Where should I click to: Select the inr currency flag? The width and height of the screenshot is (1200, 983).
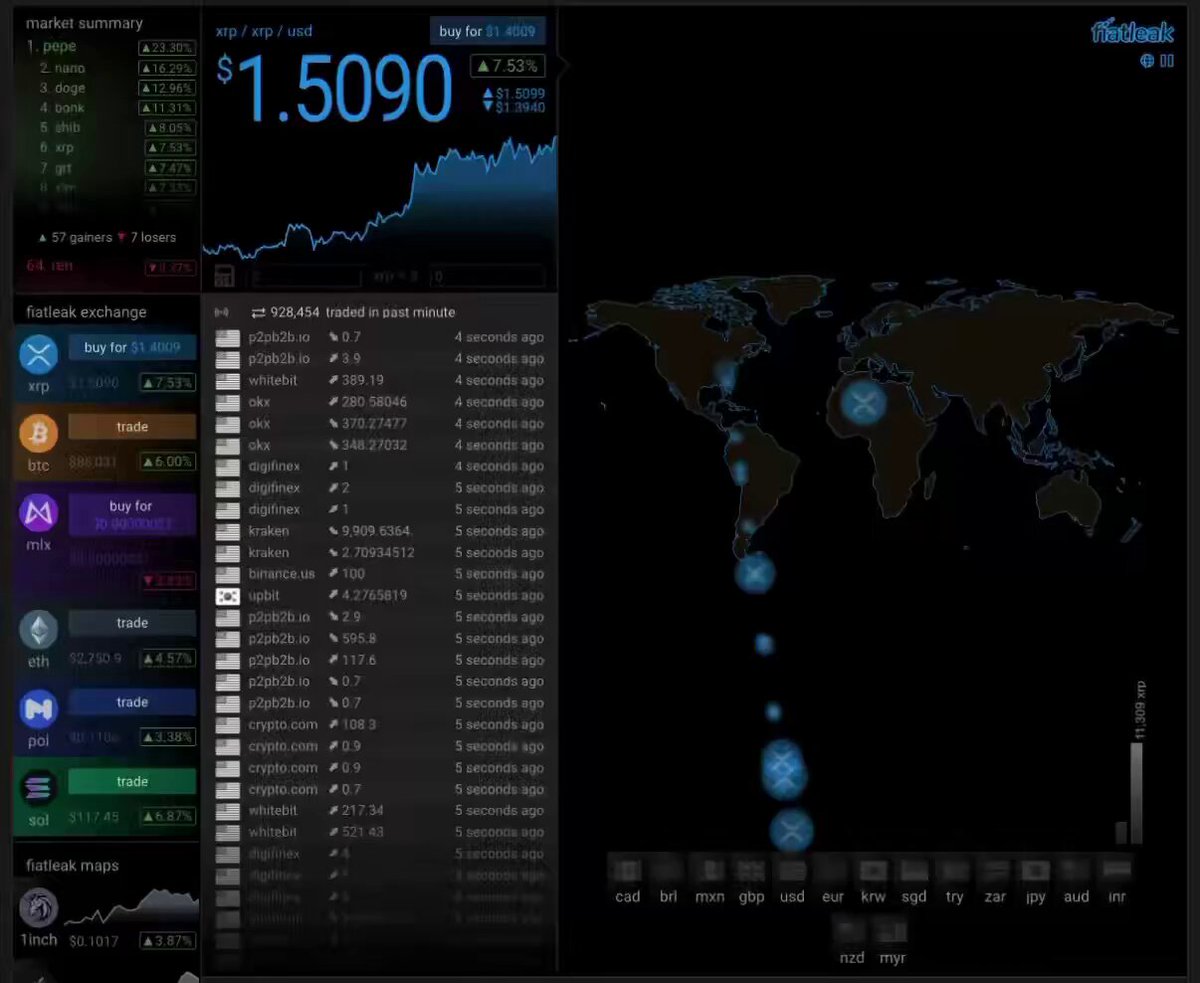click(1117, 870)
